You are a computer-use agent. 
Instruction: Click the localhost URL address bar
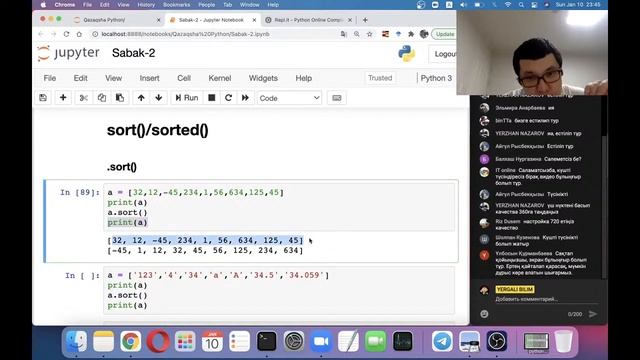pyautogui.click(x=216, y=34)
